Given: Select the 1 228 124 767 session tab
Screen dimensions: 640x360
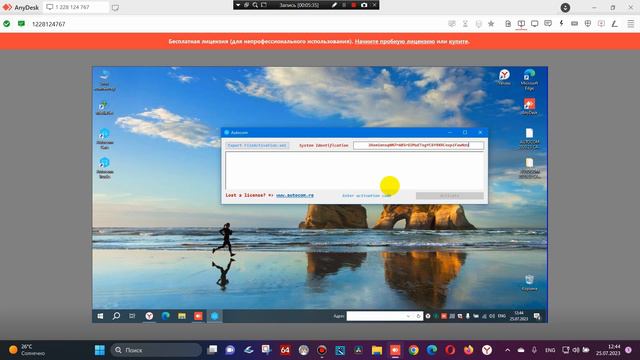Looking at the screenshot, I should 76,7.
